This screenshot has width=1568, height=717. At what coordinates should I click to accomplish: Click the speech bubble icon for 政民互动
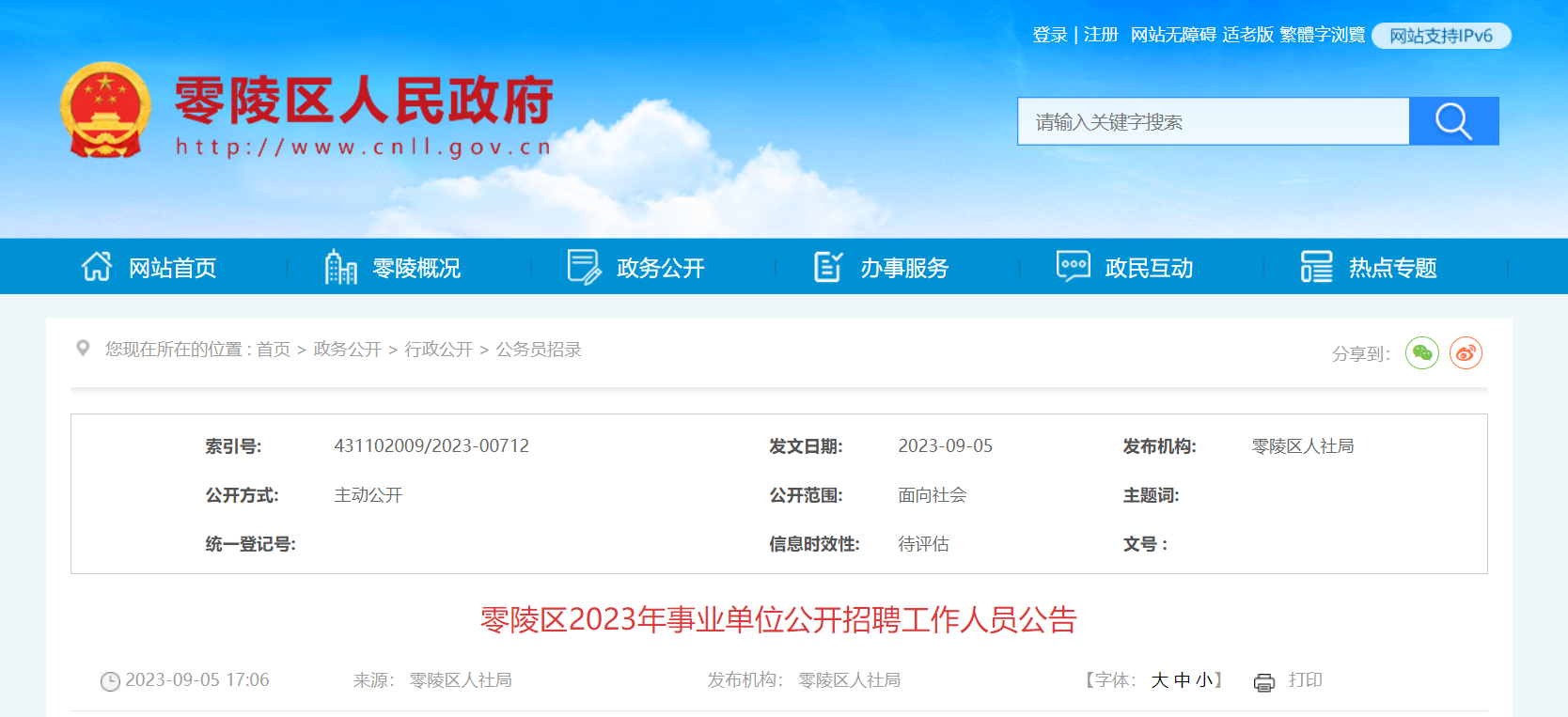pos(1073,267)
